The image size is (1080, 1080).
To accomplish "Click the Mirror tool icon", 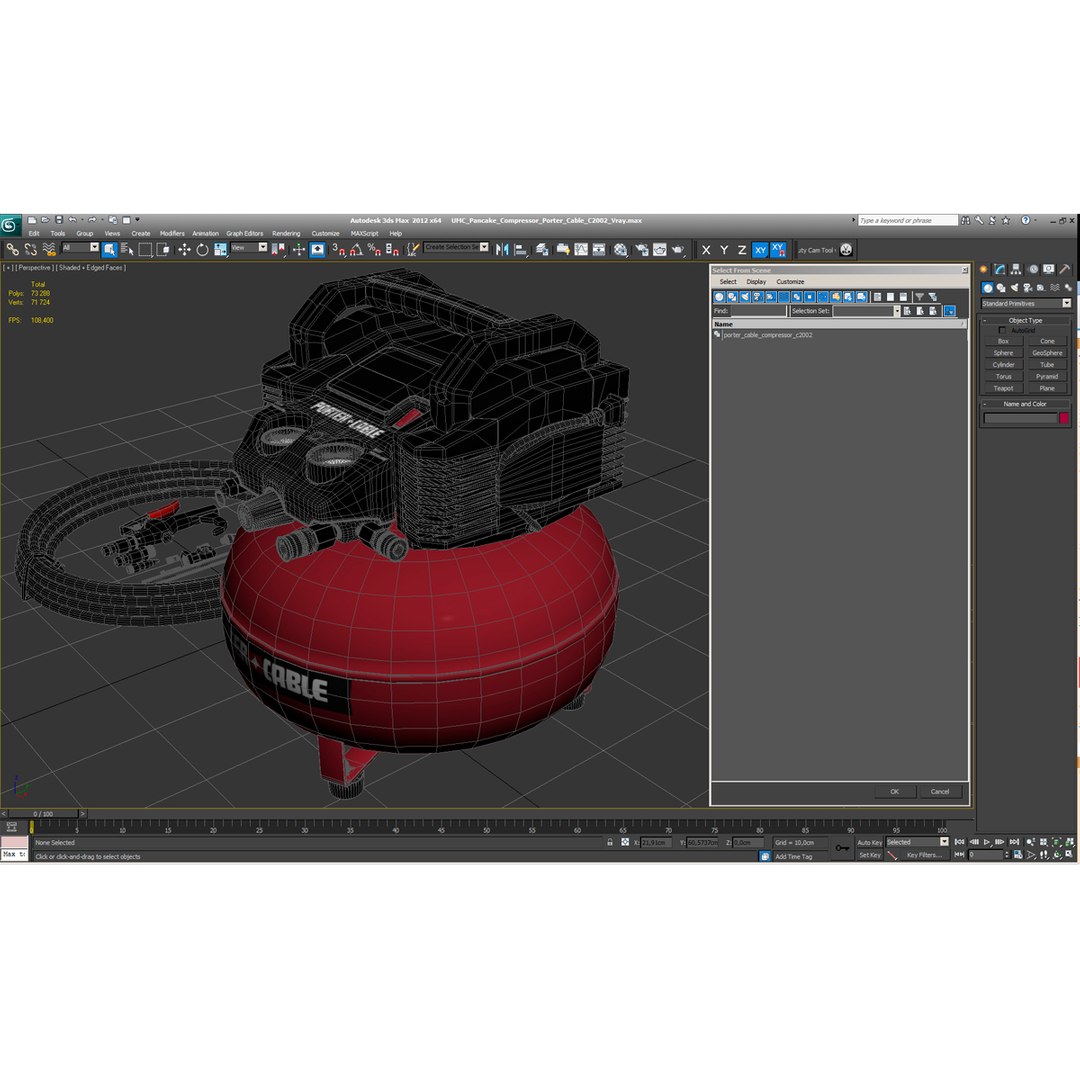I will (x=502, y=249).
